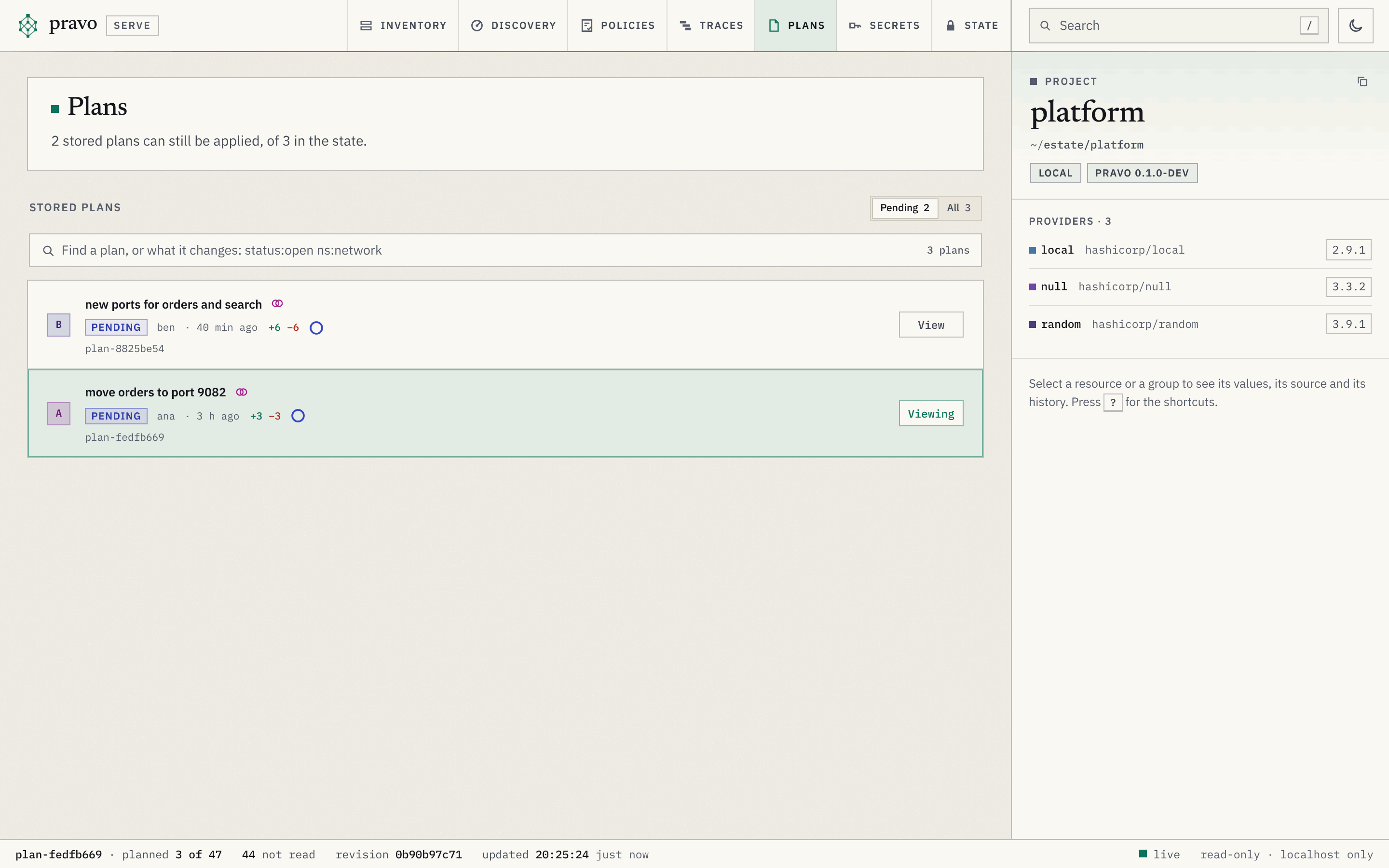1389x868 pixels.
Task: Click the magnifier icon in the plan filter box
Action: pos(48,251)
